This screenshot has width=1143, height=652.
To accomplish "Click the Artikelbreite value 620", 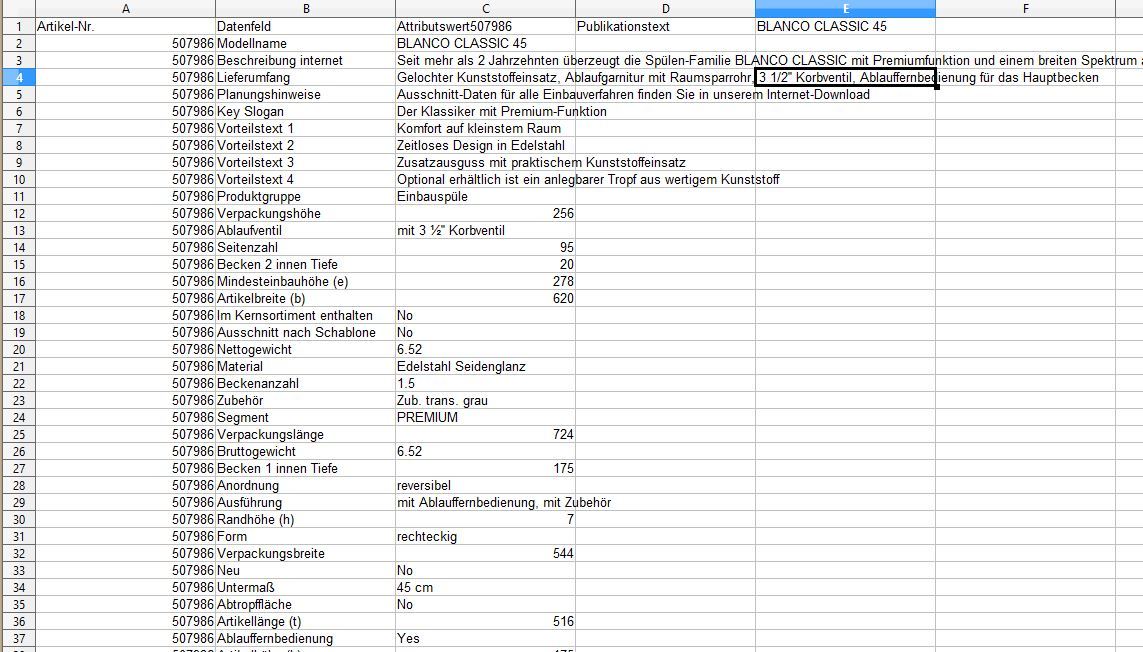I will [x=485, y=299].
